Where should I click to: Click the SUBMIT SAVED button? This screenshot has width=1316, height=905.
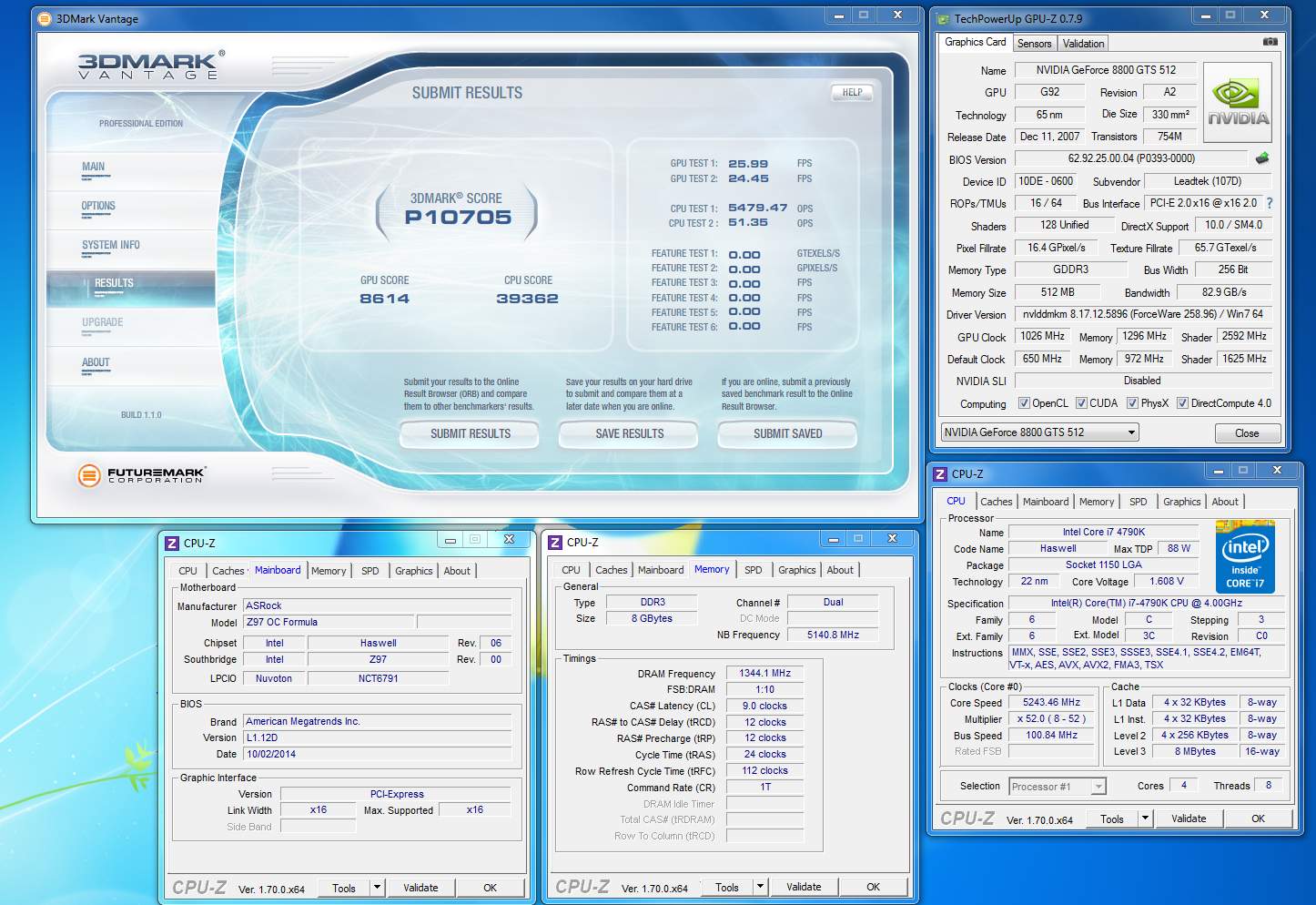787,434
